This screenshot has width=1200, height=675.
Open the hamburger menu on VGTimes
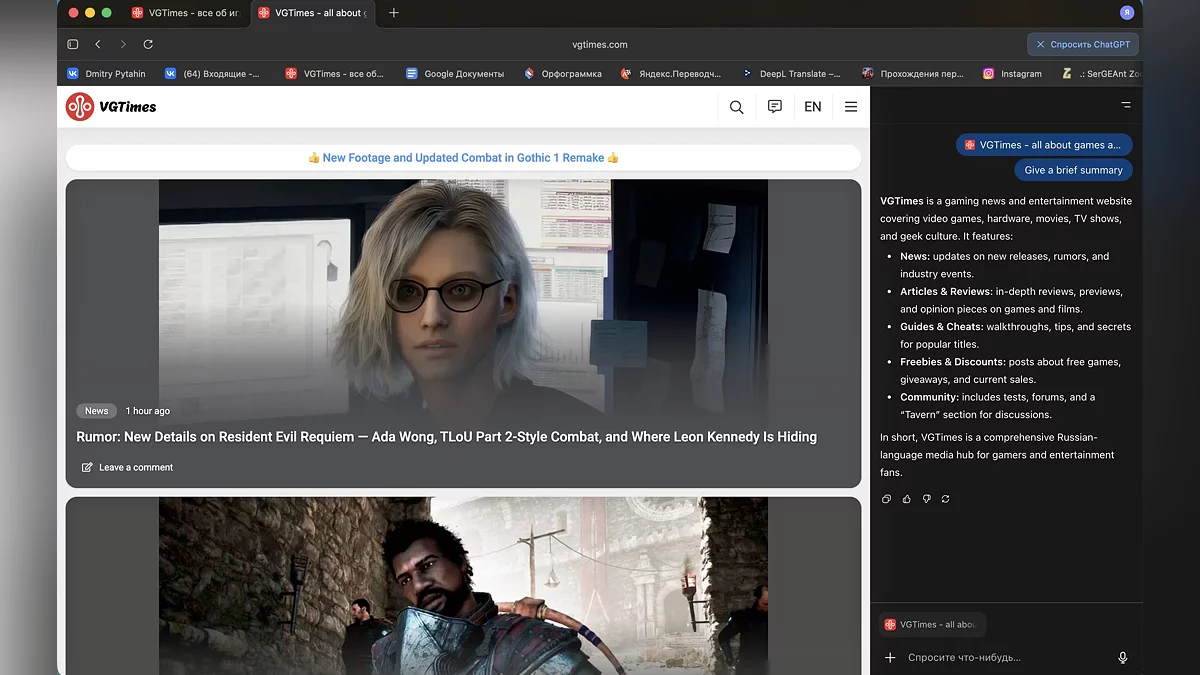(851, 107)
